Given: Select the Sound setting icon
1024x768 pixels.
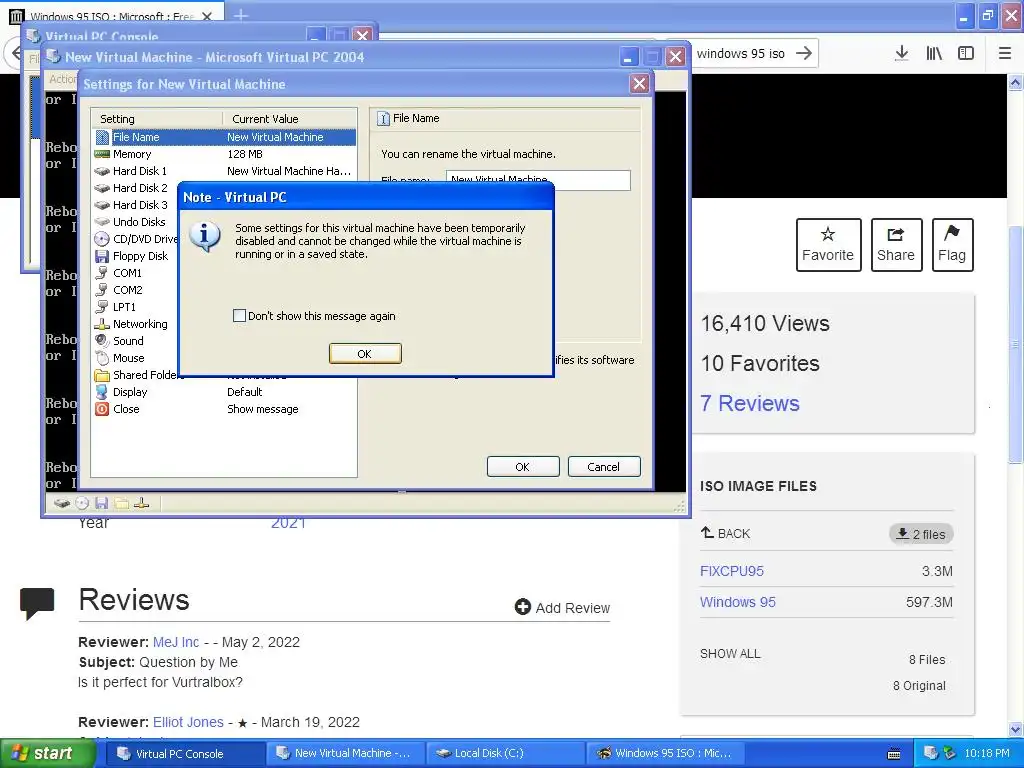Looking at the screenshot, I should [102, 341].
